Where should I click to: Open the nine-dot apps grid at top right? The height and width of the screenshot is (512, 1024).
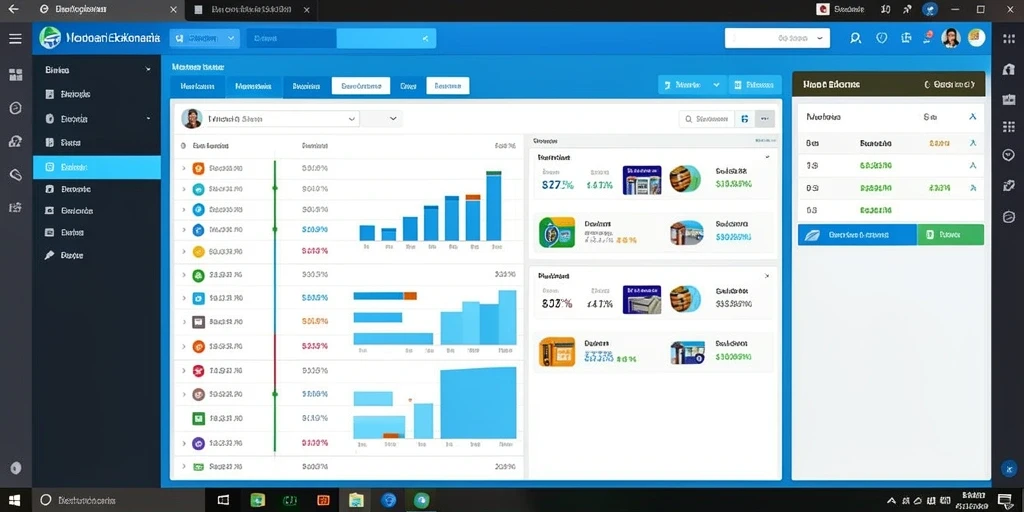[x=1008, y=39]
